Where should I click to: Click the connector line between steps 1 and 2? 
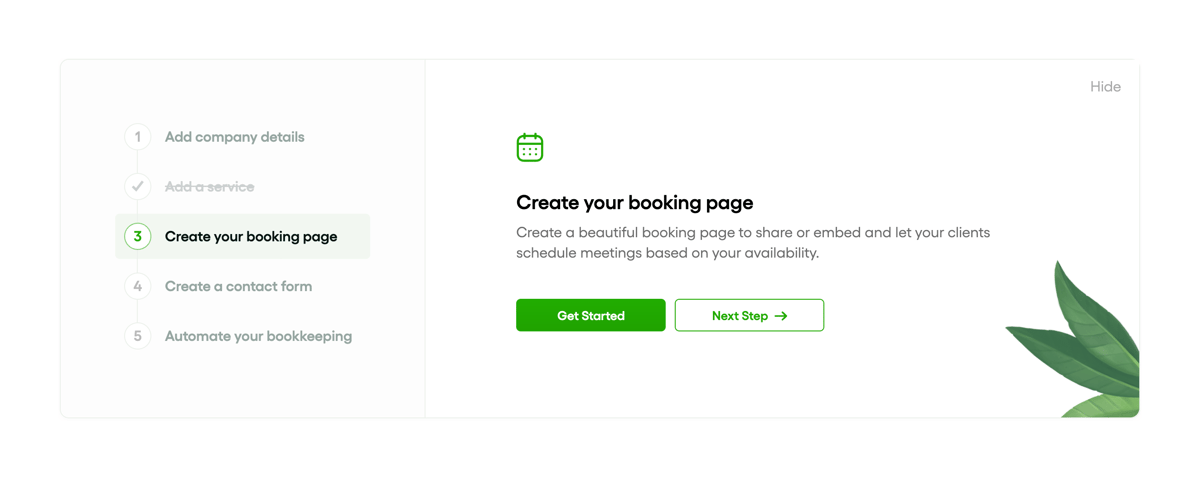[138, 162]
